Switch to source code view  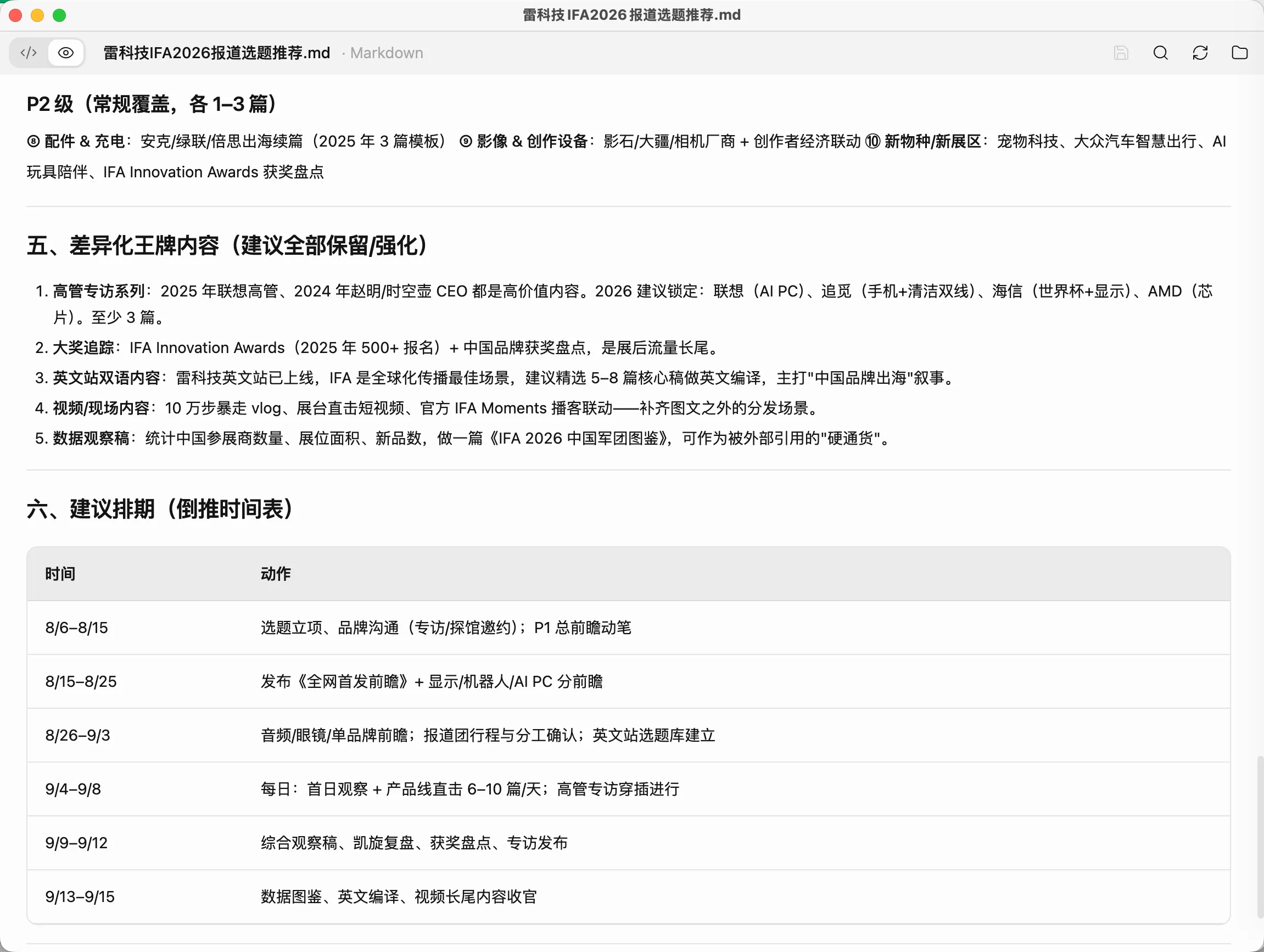click(29, 53)
